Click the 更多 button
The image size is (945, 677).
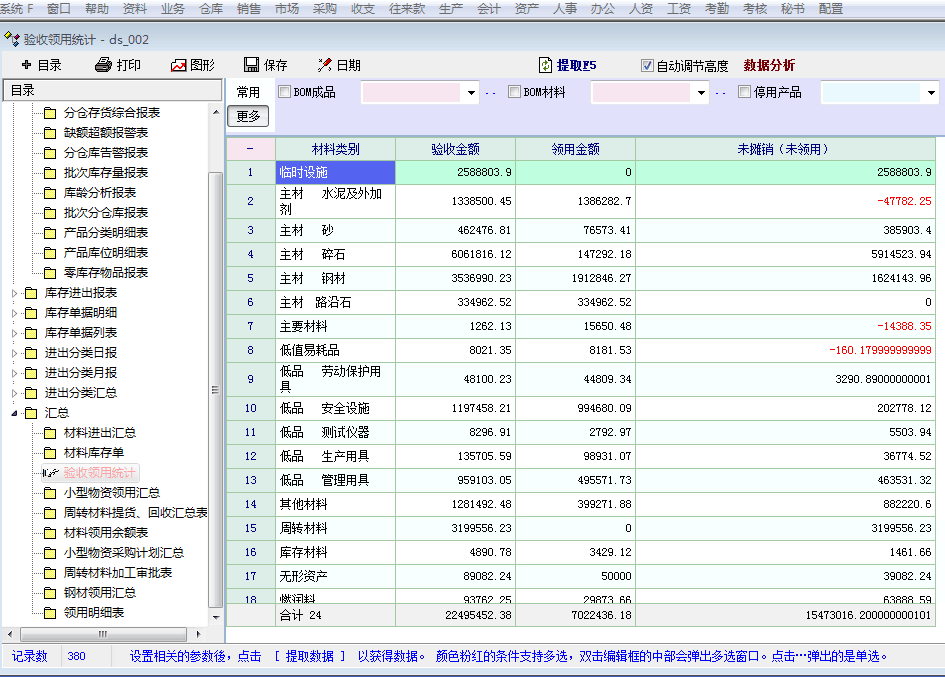pyautogui.click(x=250, y=116)
